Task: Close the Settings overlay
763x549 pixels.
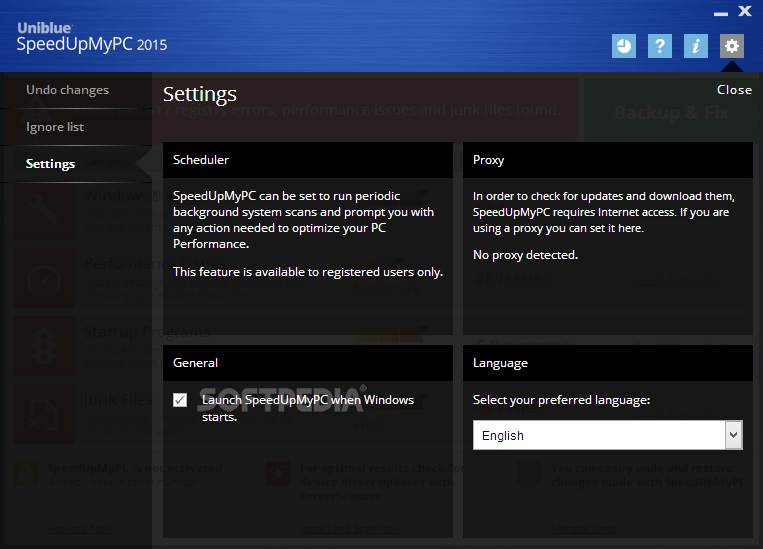Action: point(734,90)
